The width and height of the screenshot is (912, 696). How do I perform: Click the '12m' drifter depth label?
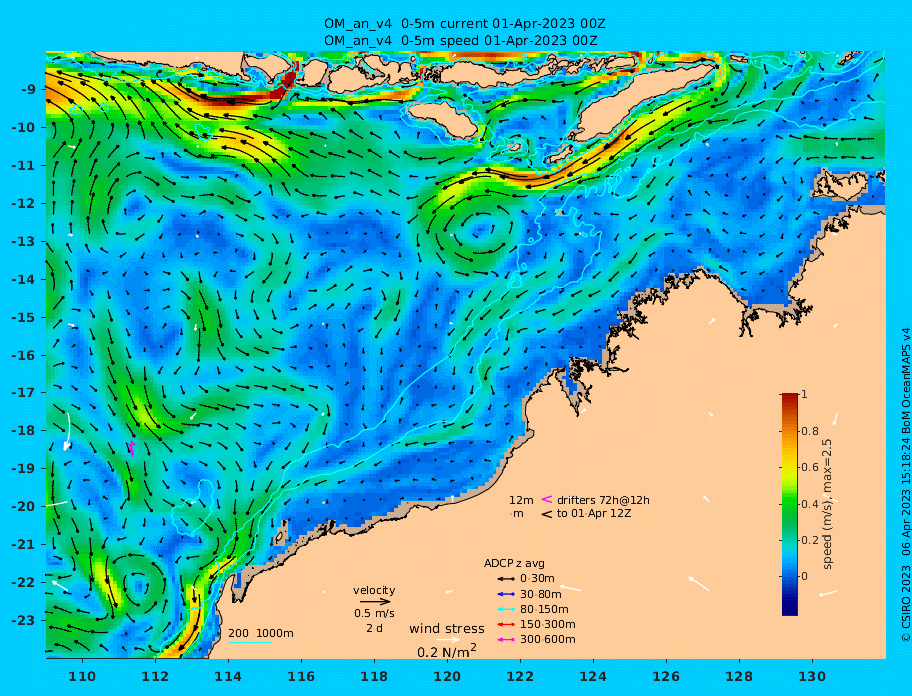click(x=521, y=500)
